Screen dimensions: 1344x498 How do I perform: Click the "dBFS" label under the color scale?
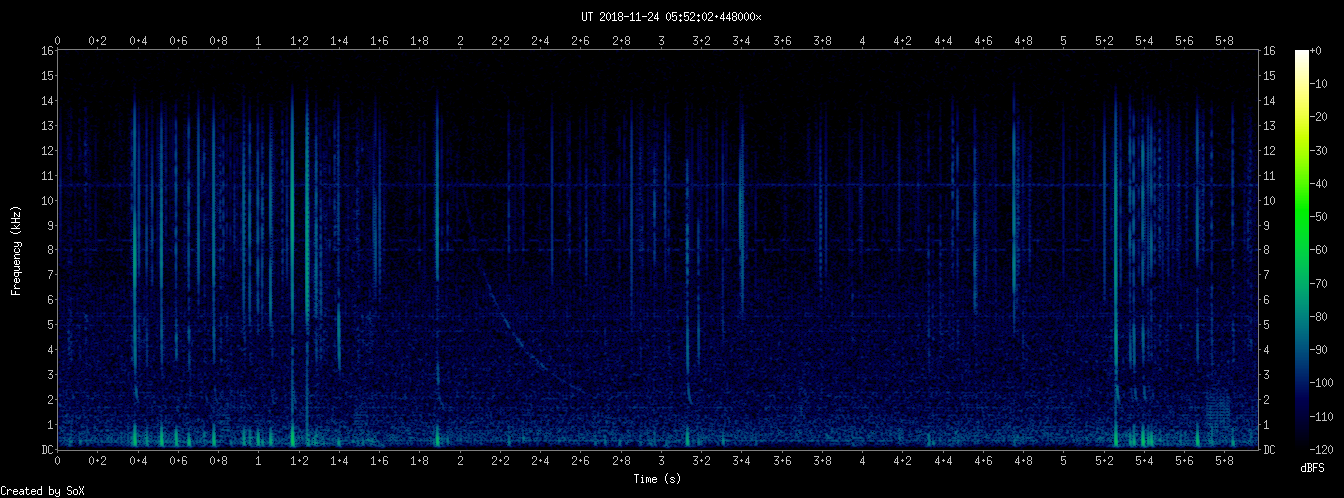[x=1312, y=468]
